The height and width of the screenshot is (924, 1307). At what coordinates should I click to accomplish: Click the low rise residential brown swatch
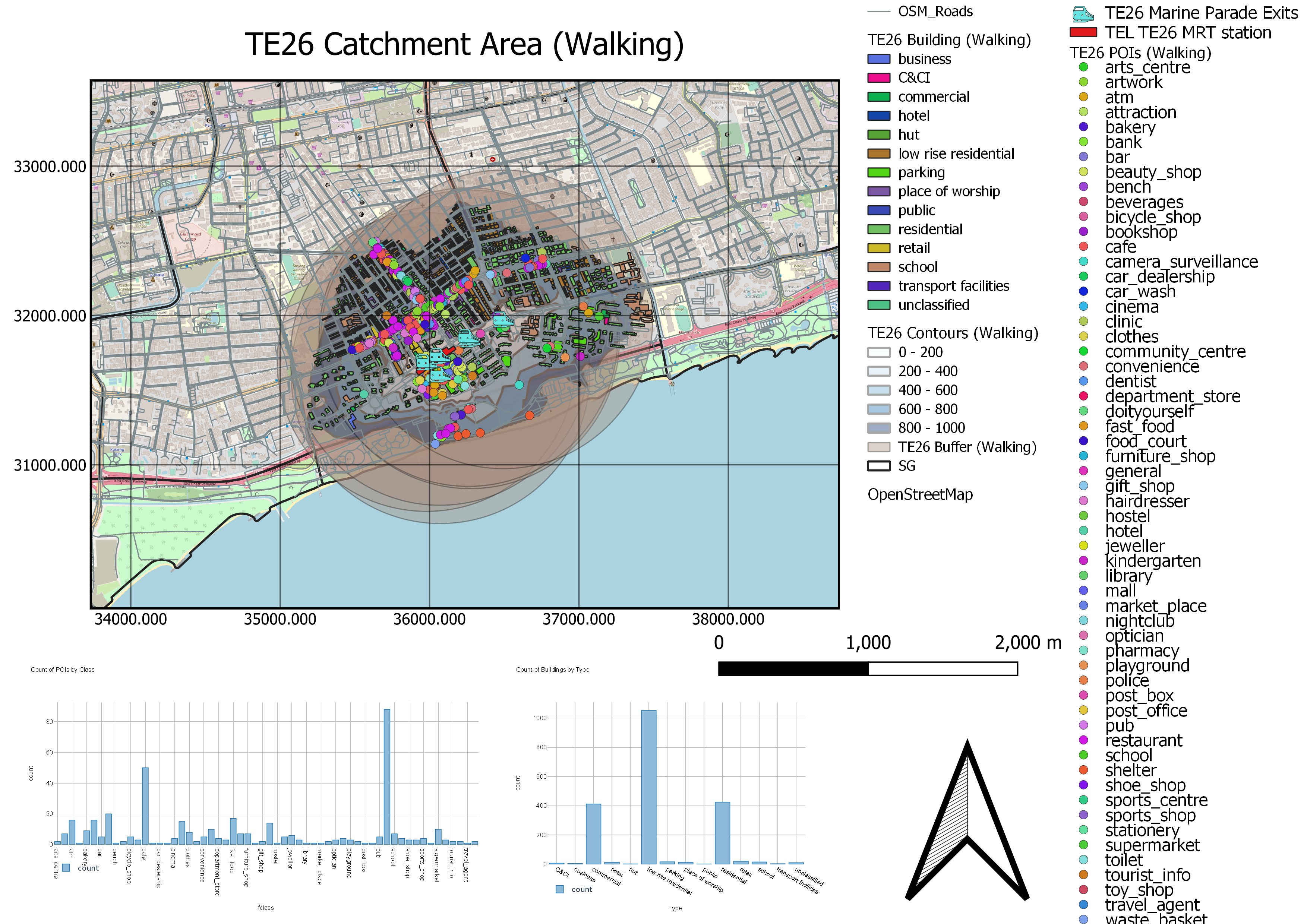pyautogui.click(x=878, y=154)
